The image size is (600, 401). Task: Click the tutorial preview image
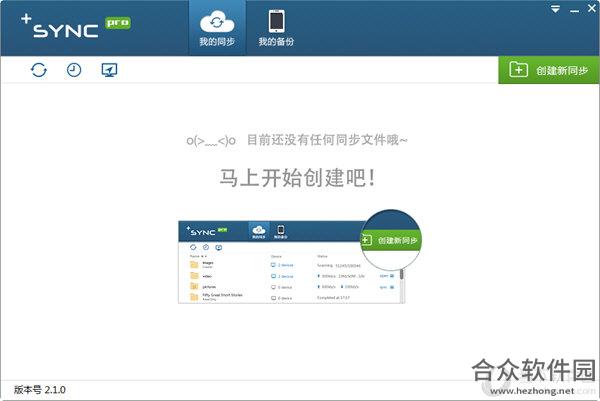tap(300, 257)
